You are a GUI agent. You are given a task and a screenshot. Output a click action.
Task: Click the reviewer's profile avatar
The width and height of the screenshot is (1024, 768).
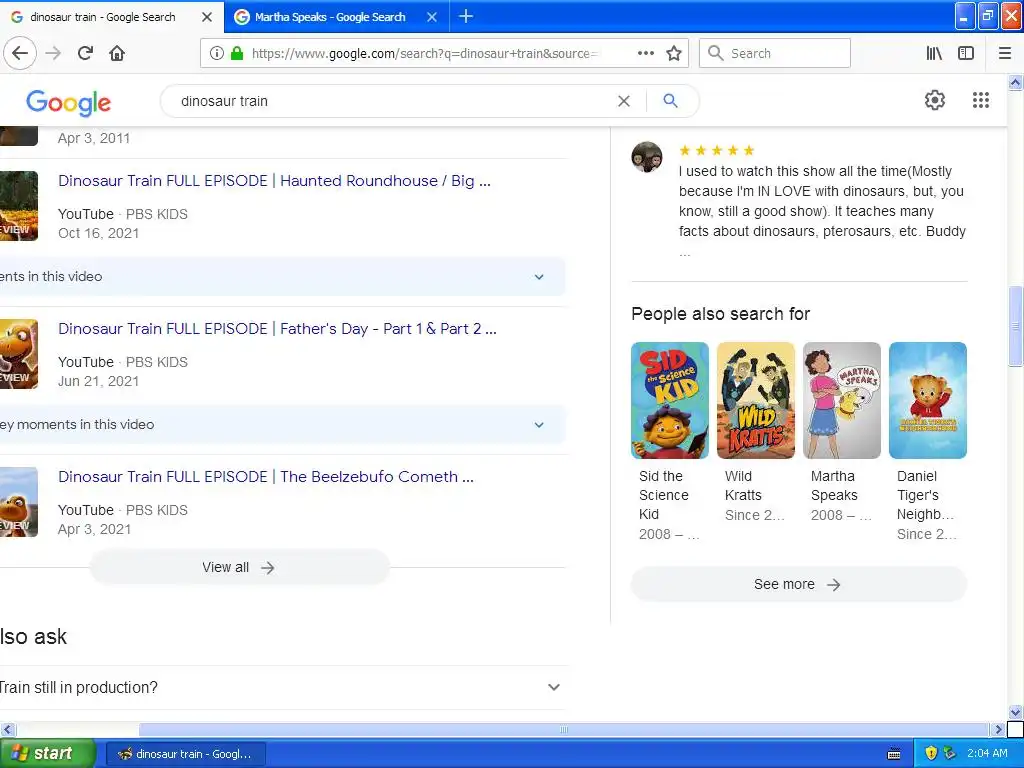click(x=647, y=157)
